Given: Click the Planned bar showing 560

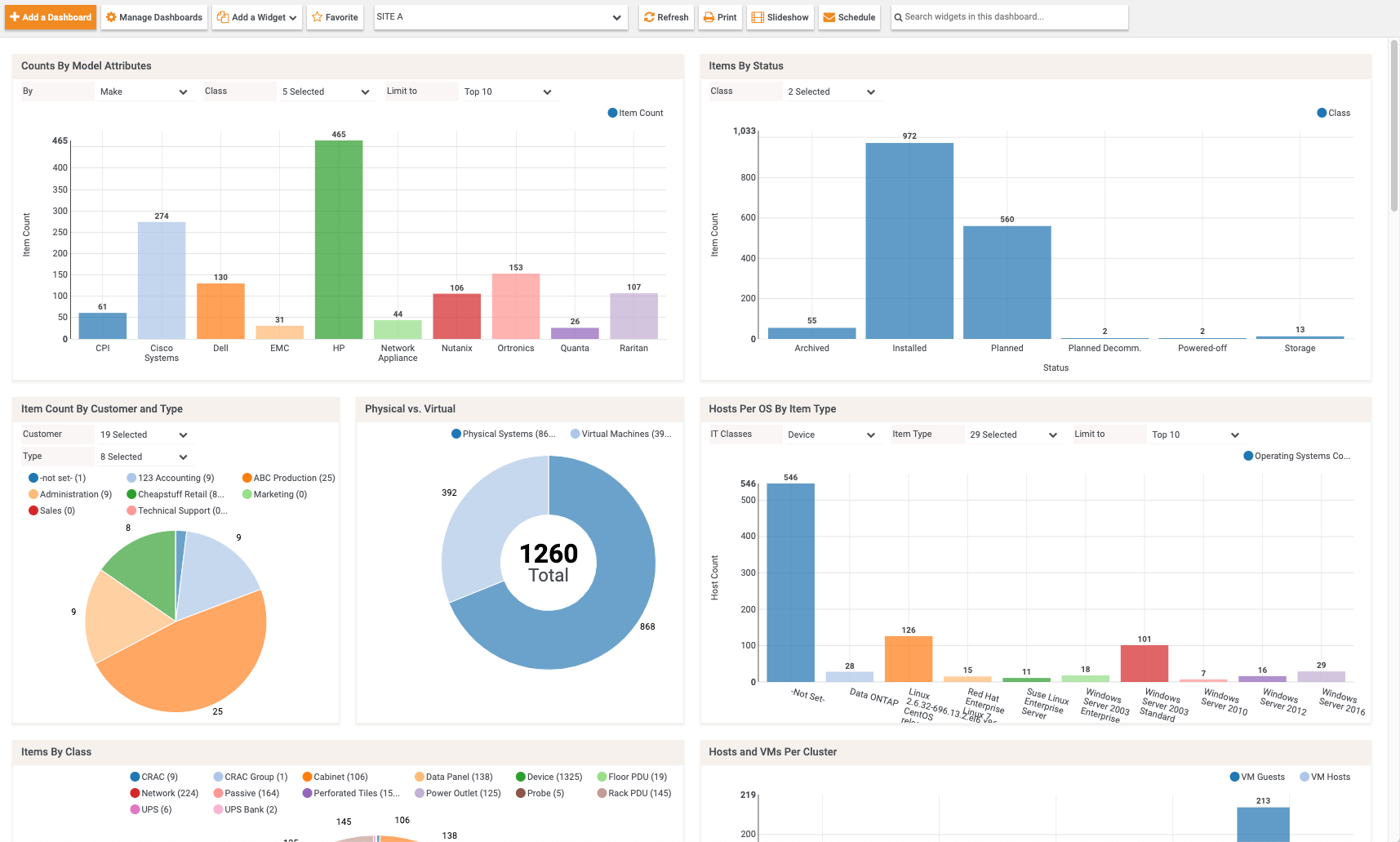Looking at the screenshot, I should pos(1007,283).
